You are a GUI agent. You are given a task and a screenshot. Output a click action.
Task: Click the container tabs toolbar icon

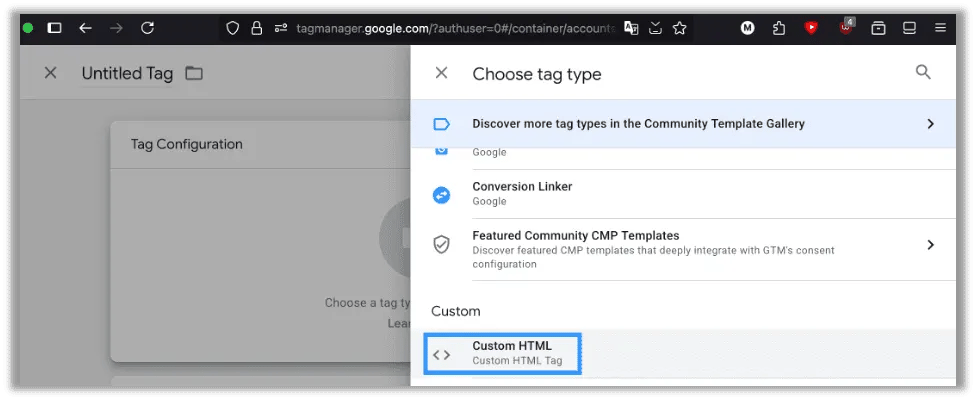click(878, 28)
